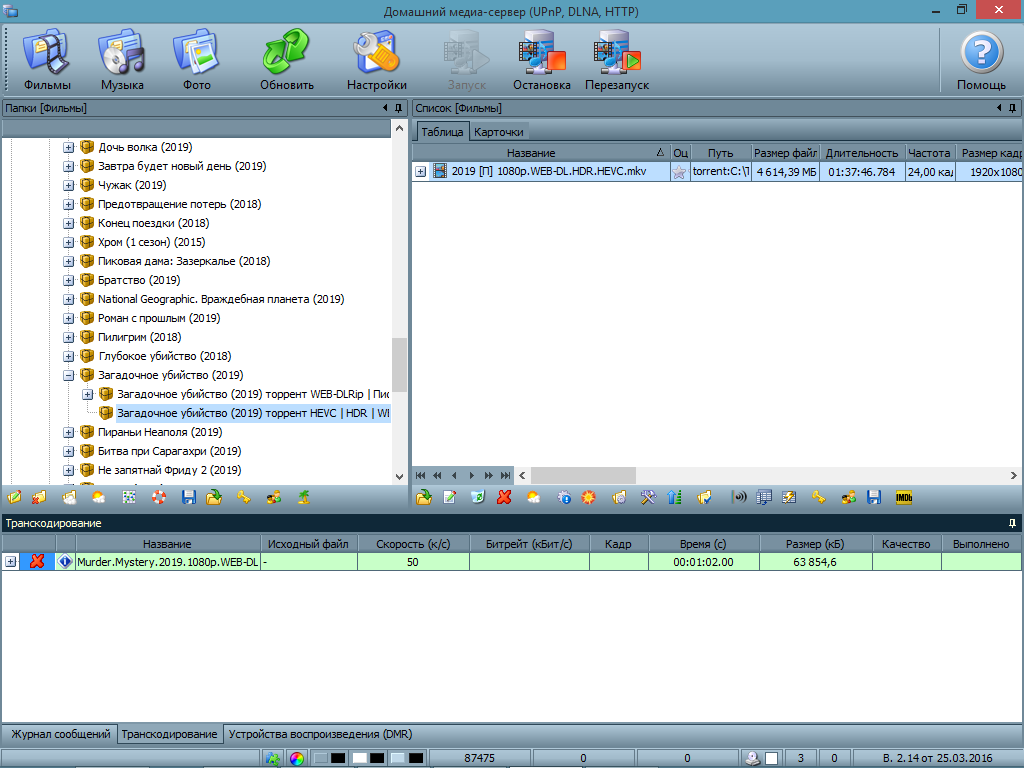Expand the Murder.Mystery transcoding row
Image resolution: width=1024 pixels, height=768 pixels.
(x=11, y=562)
